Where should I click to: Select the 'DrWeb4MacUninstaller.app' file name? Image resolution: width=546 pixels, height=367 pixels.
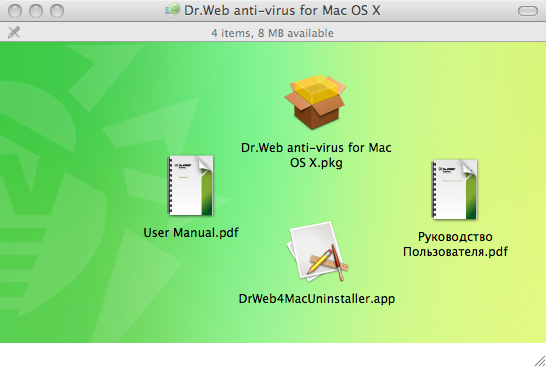(317, 299)
